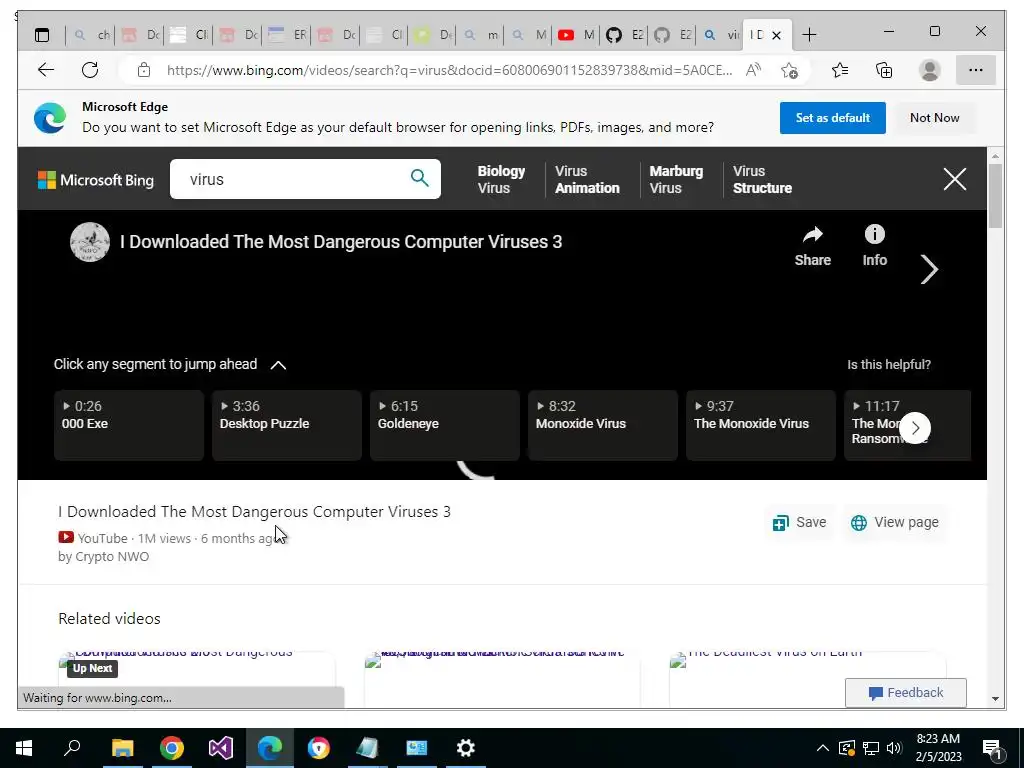Jump to 3:36 Desktop Puzzle segment
The width and height of the screenshot is (1024, 768).
coord(287,425)
